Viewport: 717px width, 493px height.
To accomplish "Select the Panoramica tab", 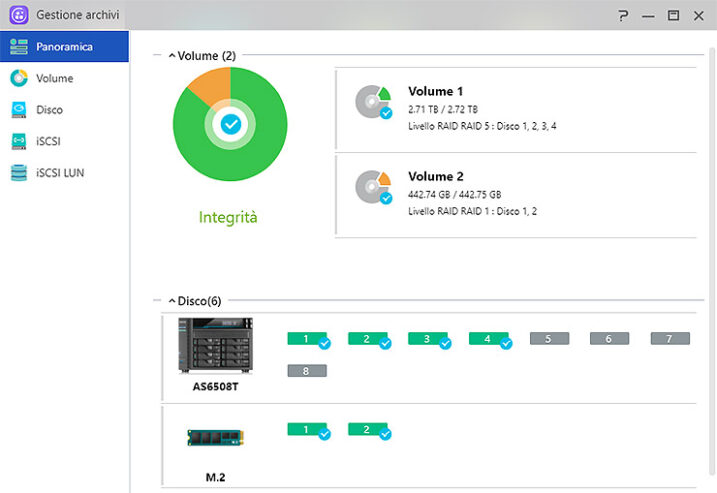I will pyautogui.click(x=64, y=46).
